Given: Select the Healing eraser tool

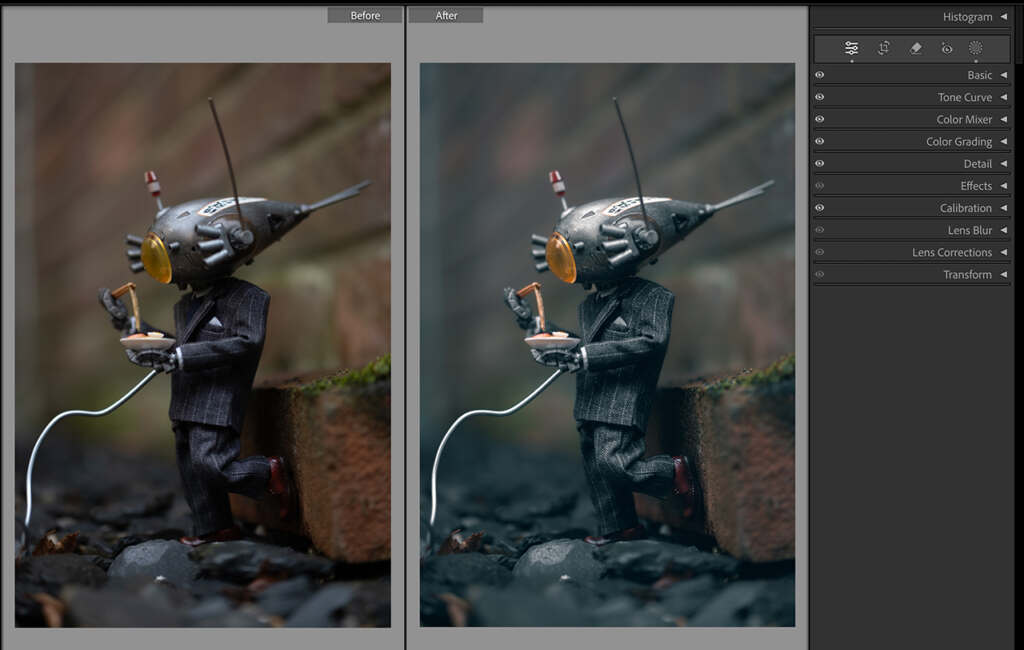Looking at the screenshot, I should pyautogui.click(x=916, y=48).
